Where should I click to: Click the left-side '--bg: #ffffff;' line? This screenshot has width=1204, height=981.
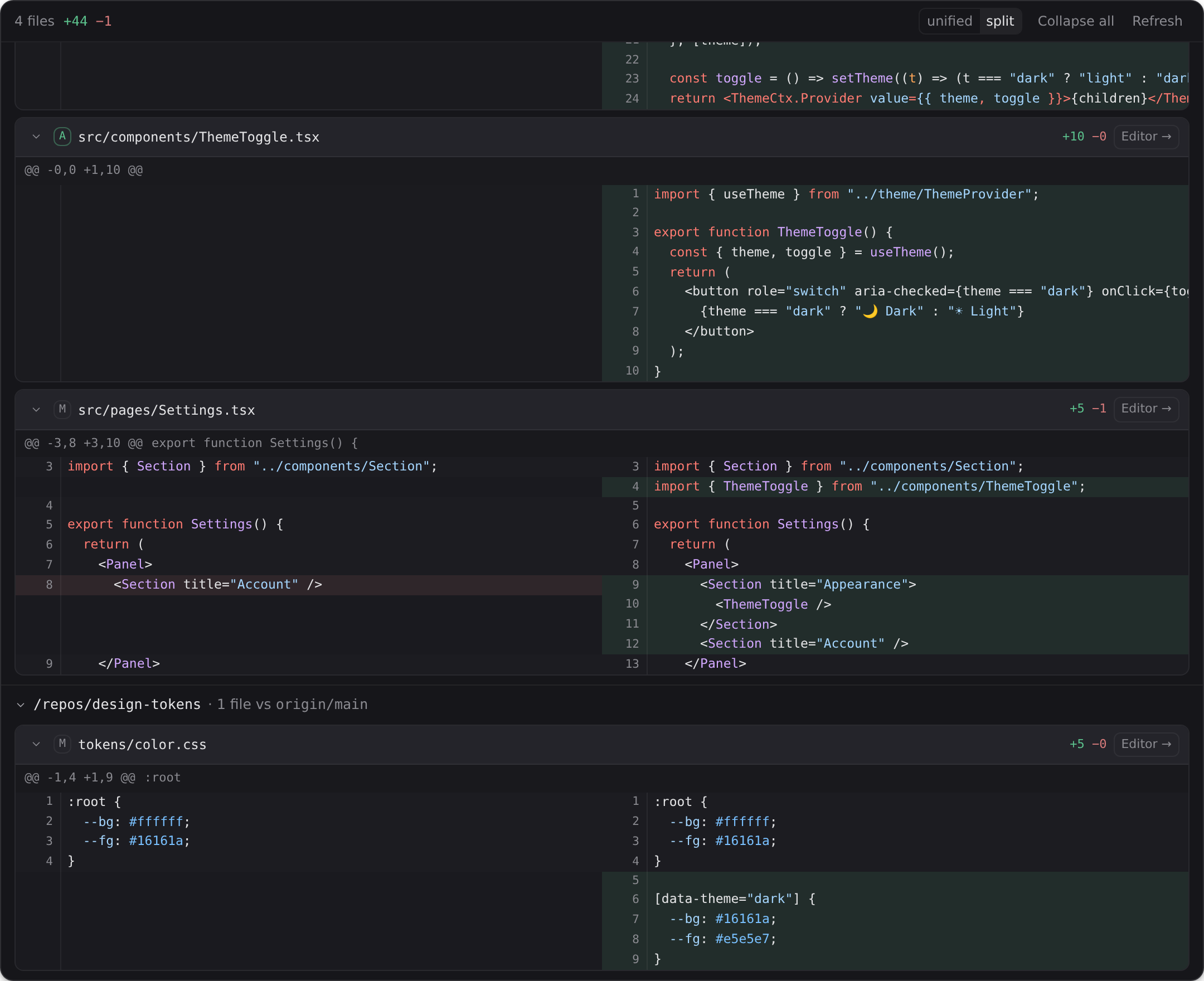pos(308,822)
